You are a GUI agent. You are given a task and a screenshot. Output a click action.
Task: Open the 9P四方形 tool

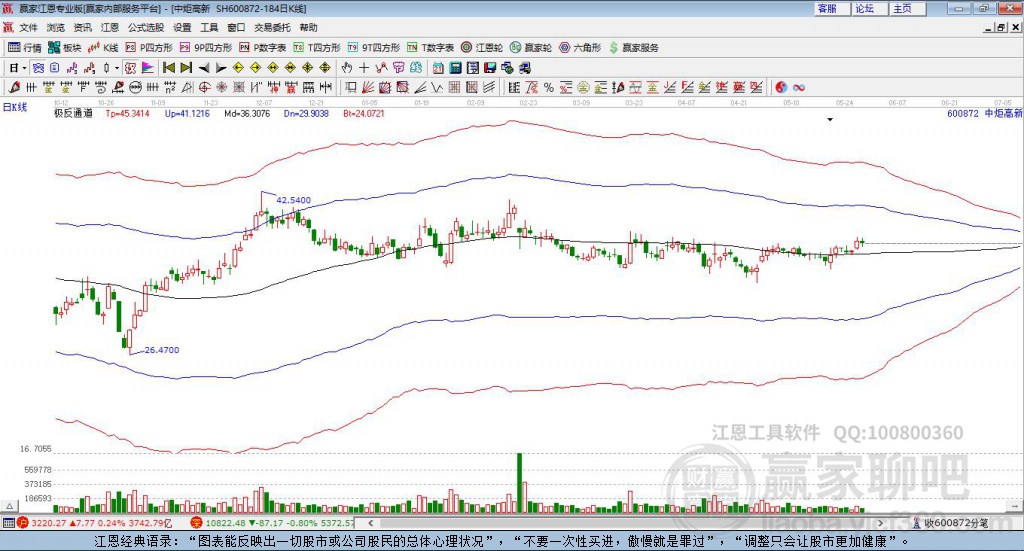click(206, 48)
